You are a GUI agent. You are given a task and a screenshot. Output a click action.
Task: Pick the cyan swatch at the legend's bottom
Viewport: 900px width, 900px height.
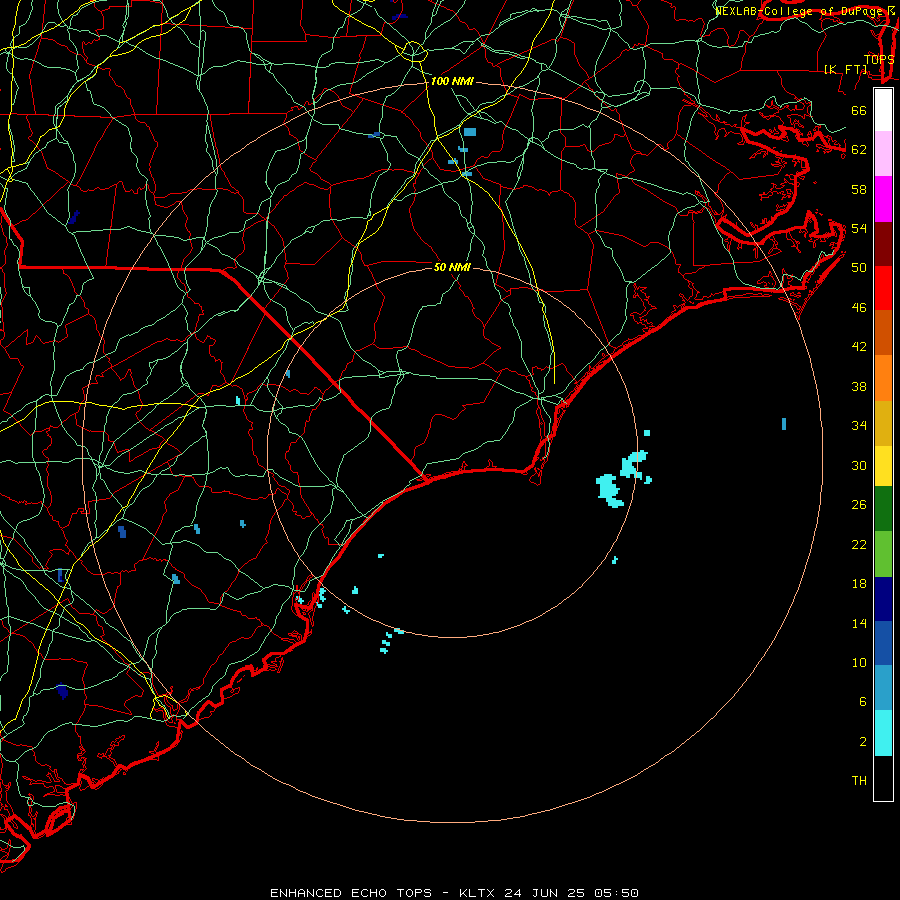883,733
